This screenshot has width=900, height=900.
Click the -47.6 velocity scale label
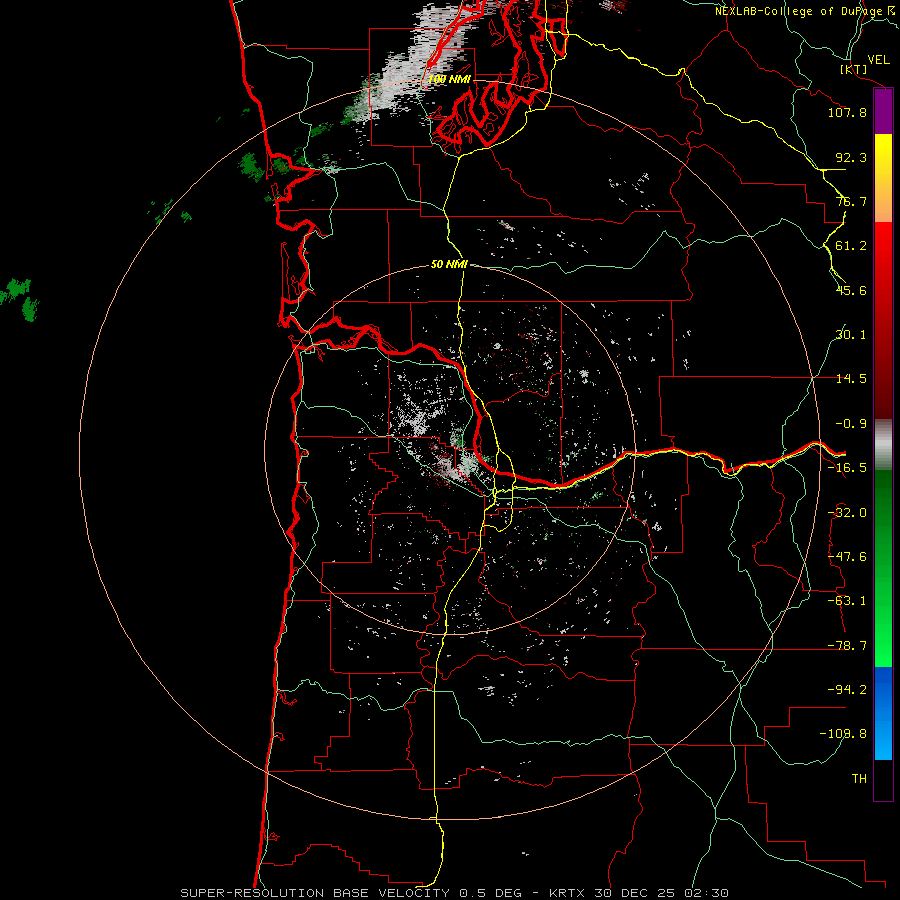847,557
